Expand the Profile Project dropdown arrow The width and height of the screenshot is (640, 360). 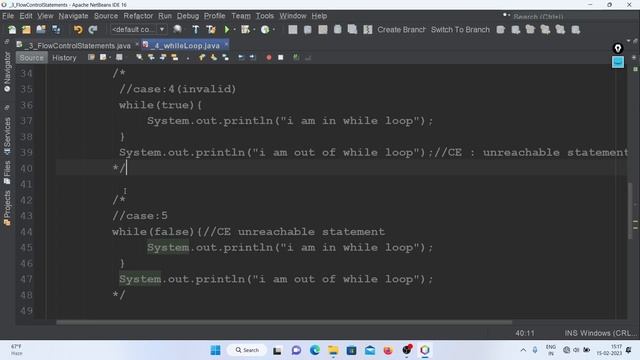(x=273, y=29)
